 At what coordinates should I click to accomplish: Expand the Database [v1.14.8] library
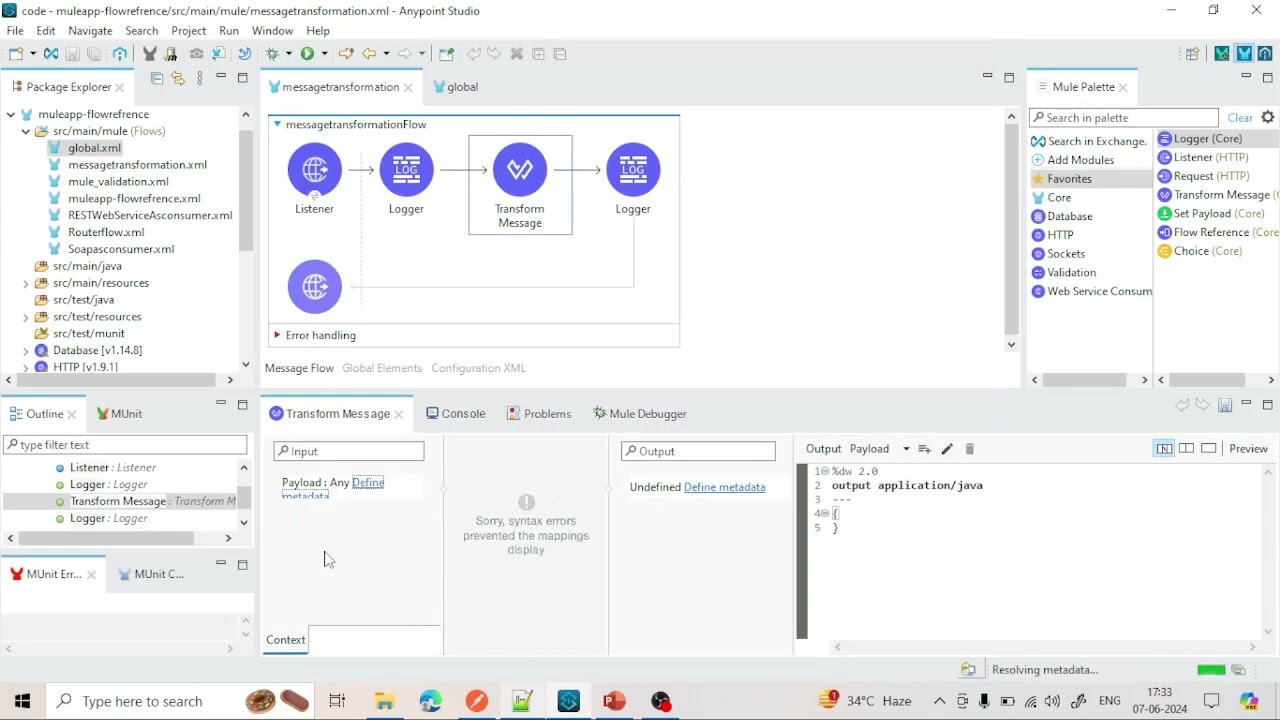[26, 351]
